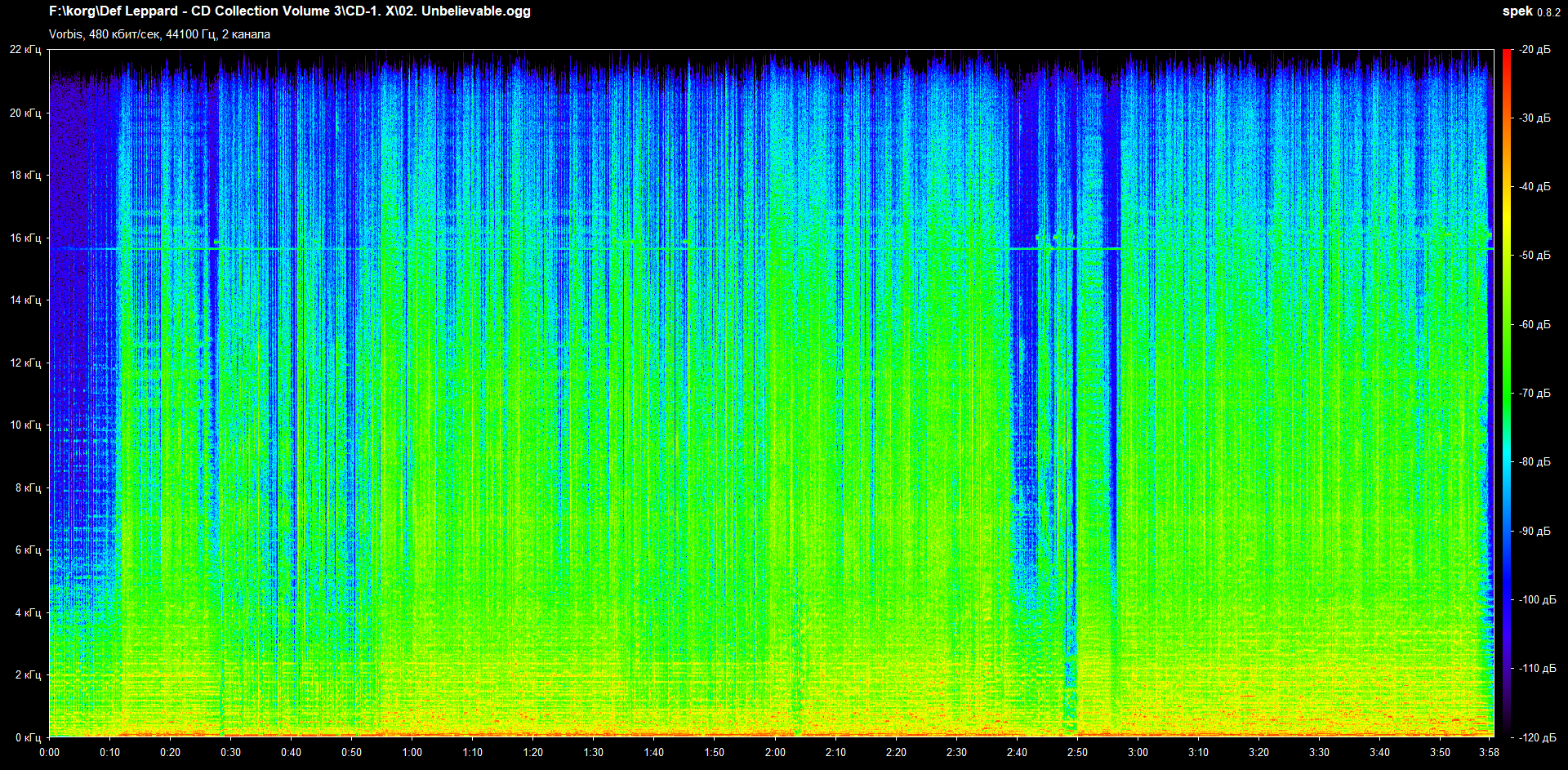The image size is (1568, 770).
Task: Click the 16 кГц frequency label
Action: 25,238
